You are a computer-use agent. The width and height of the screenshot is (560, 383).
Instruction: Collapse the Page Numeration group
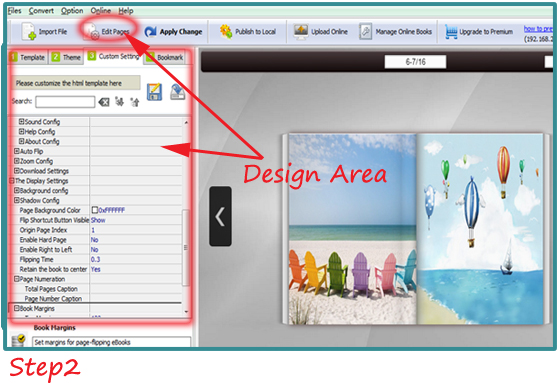click(16, 279)
